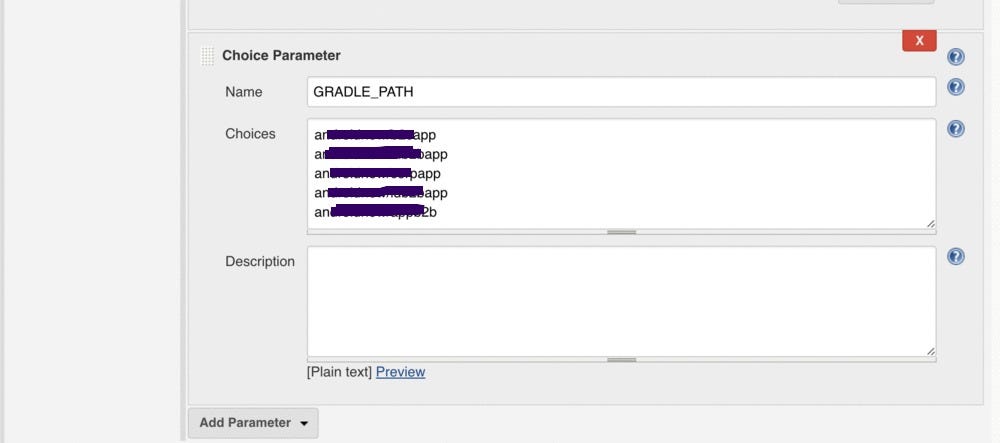
Task: Click the GRADLE_PATH name input field
Action: tap(621, 92)
